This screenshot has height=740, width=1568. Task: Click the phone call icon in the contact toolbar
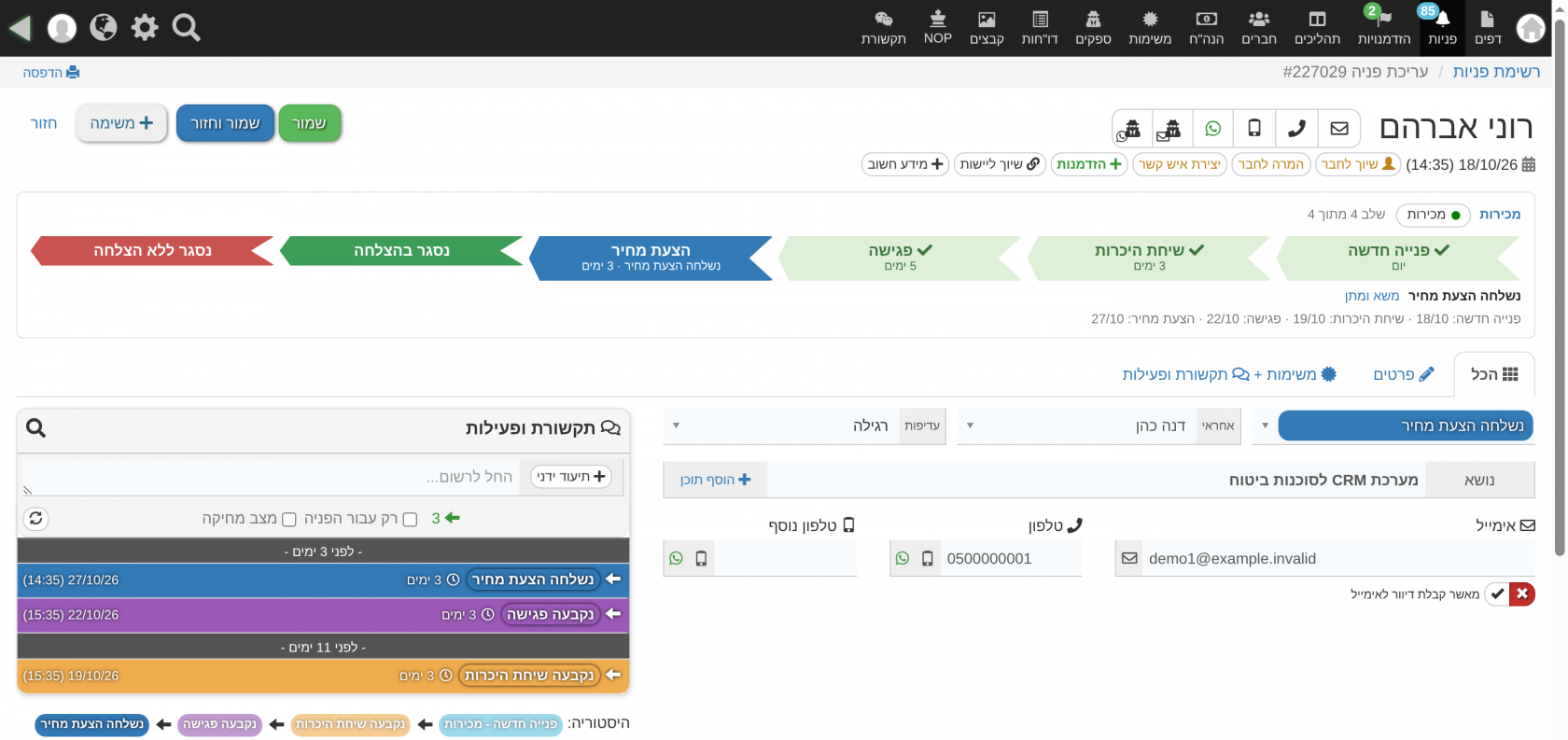(1296, 128)
